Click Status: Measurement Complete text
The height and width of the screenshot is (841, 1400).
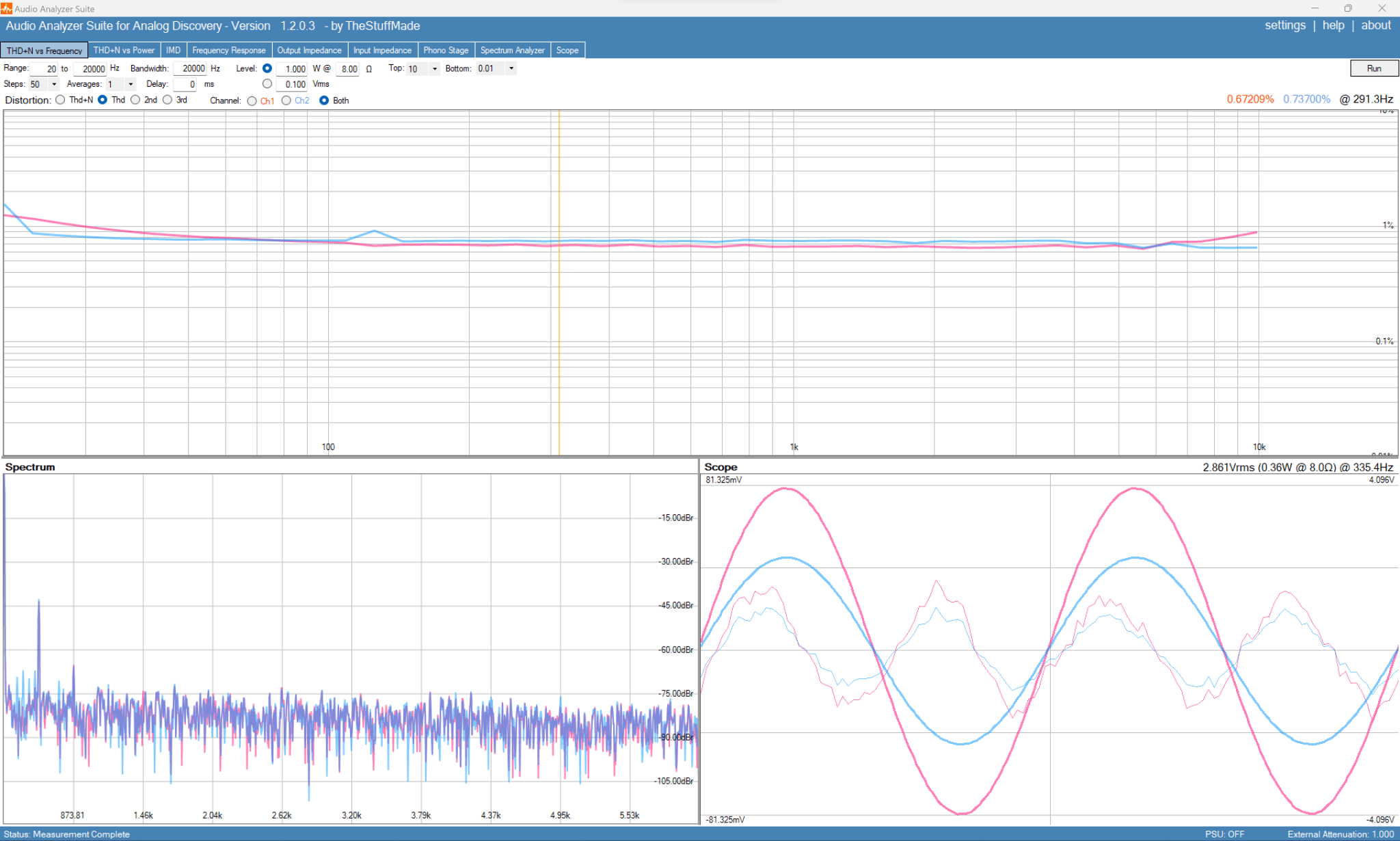coord(67,834)
